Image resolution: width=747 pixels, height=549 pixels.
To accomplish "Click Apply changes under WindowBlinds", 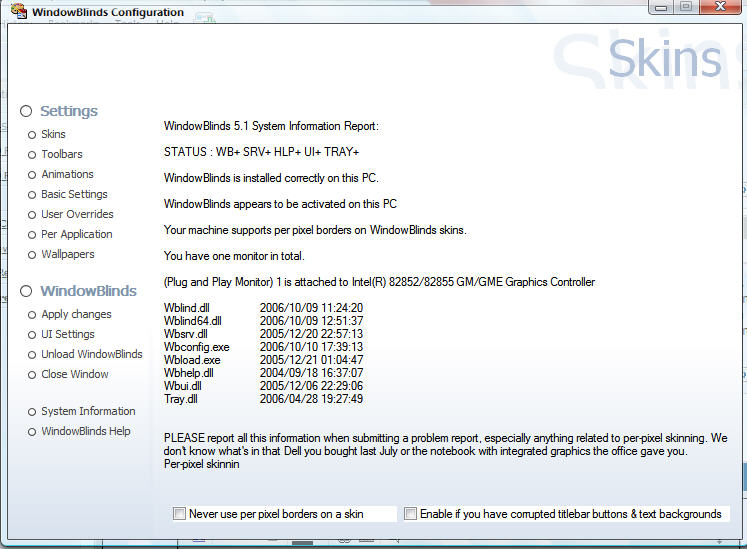I will pos(76,315).
